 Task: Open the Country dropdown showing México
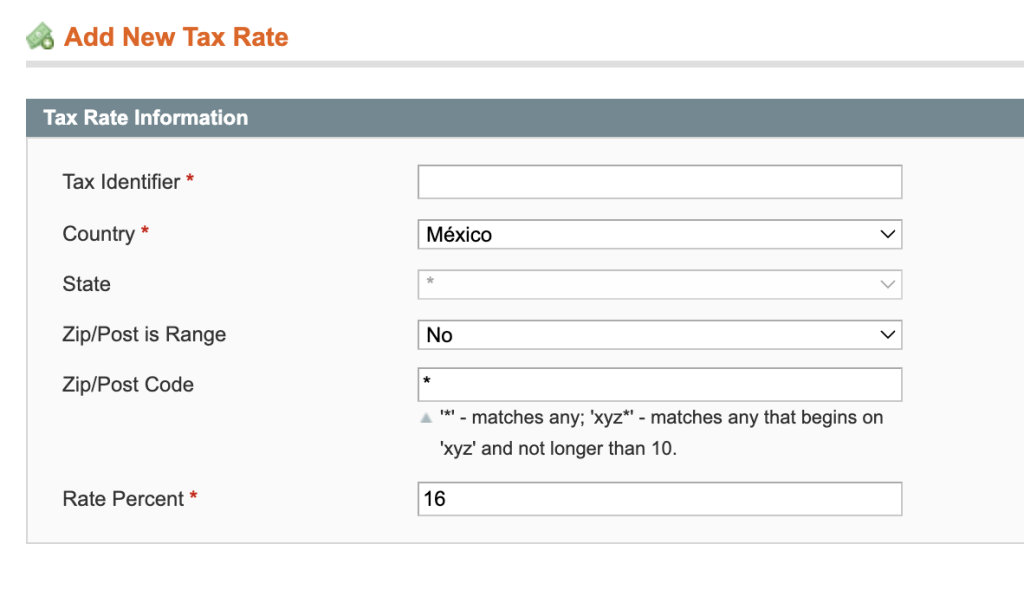click(x=660, y=234)
